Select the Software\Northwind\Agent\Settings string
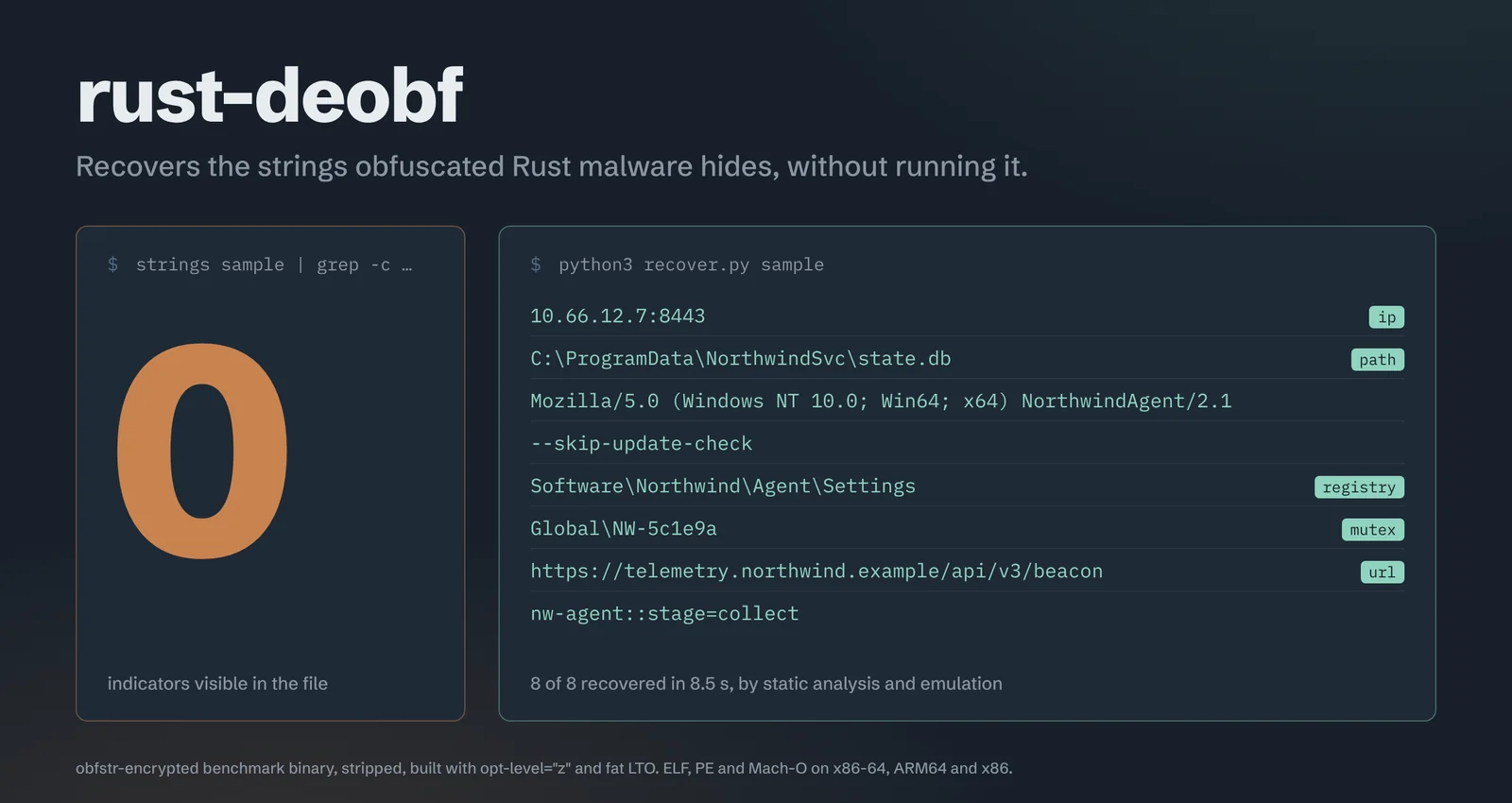 723,487
